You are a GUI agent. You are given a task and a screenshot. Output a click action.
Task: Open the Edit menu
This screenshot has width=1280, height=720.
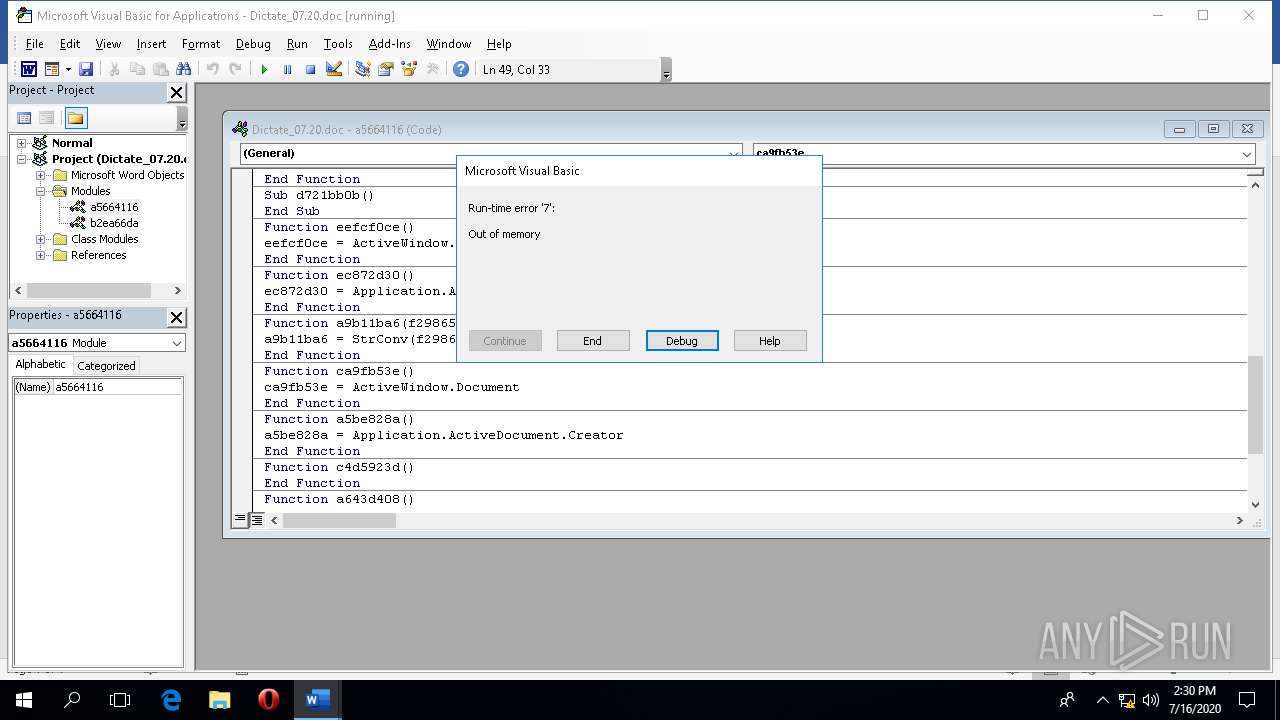click(x=69, y=44)
